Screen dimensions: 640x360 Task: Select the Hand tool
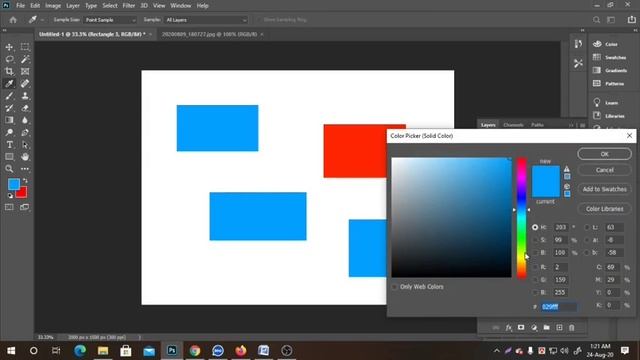[x=25, y=157]
